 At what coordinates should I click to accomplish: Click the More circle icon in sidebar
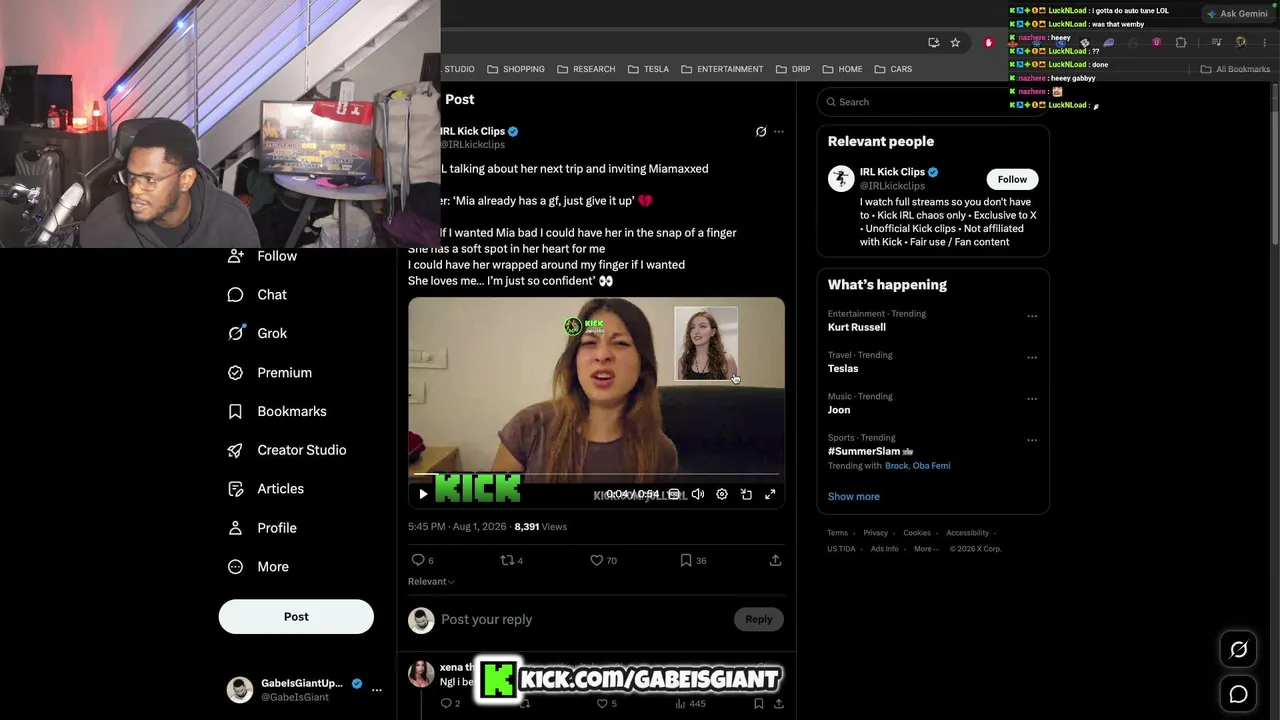click(x=235, y=567)
